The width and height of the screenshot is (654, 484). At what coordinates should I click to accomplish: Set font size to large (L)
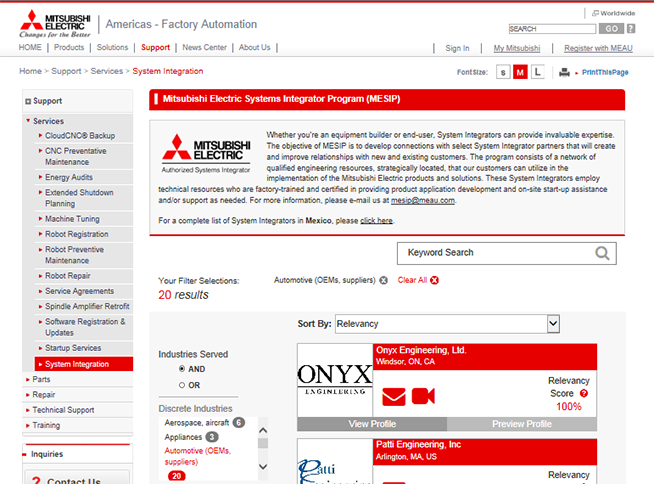pyautogui.click(x=537, y=72)
